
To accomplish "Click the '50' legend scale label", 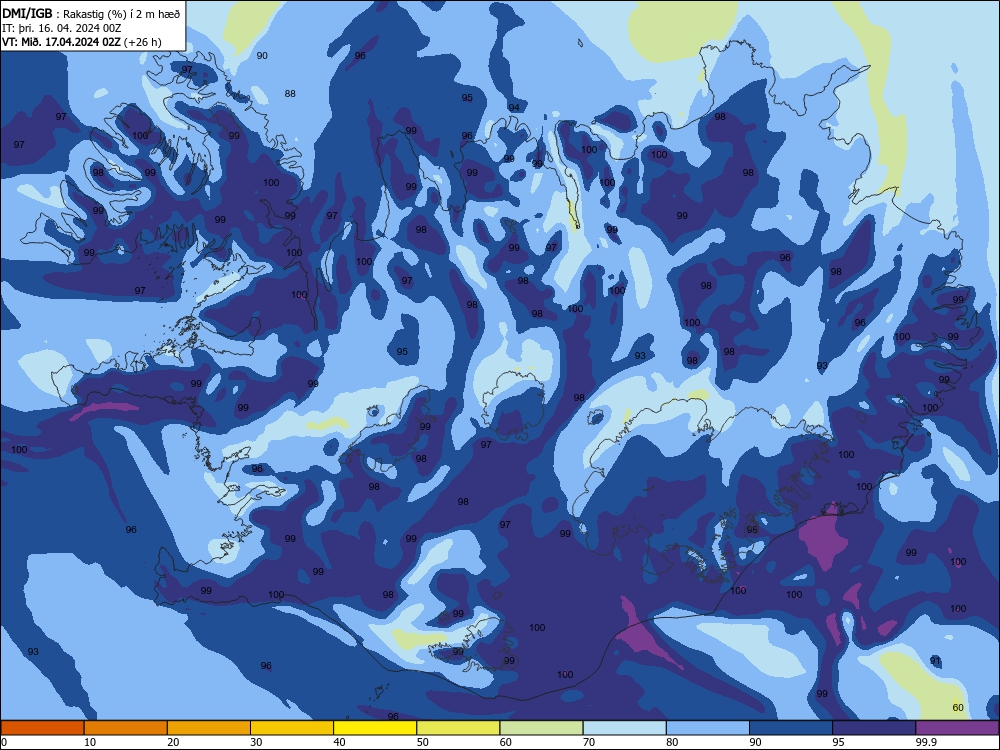I will [423, 742].
